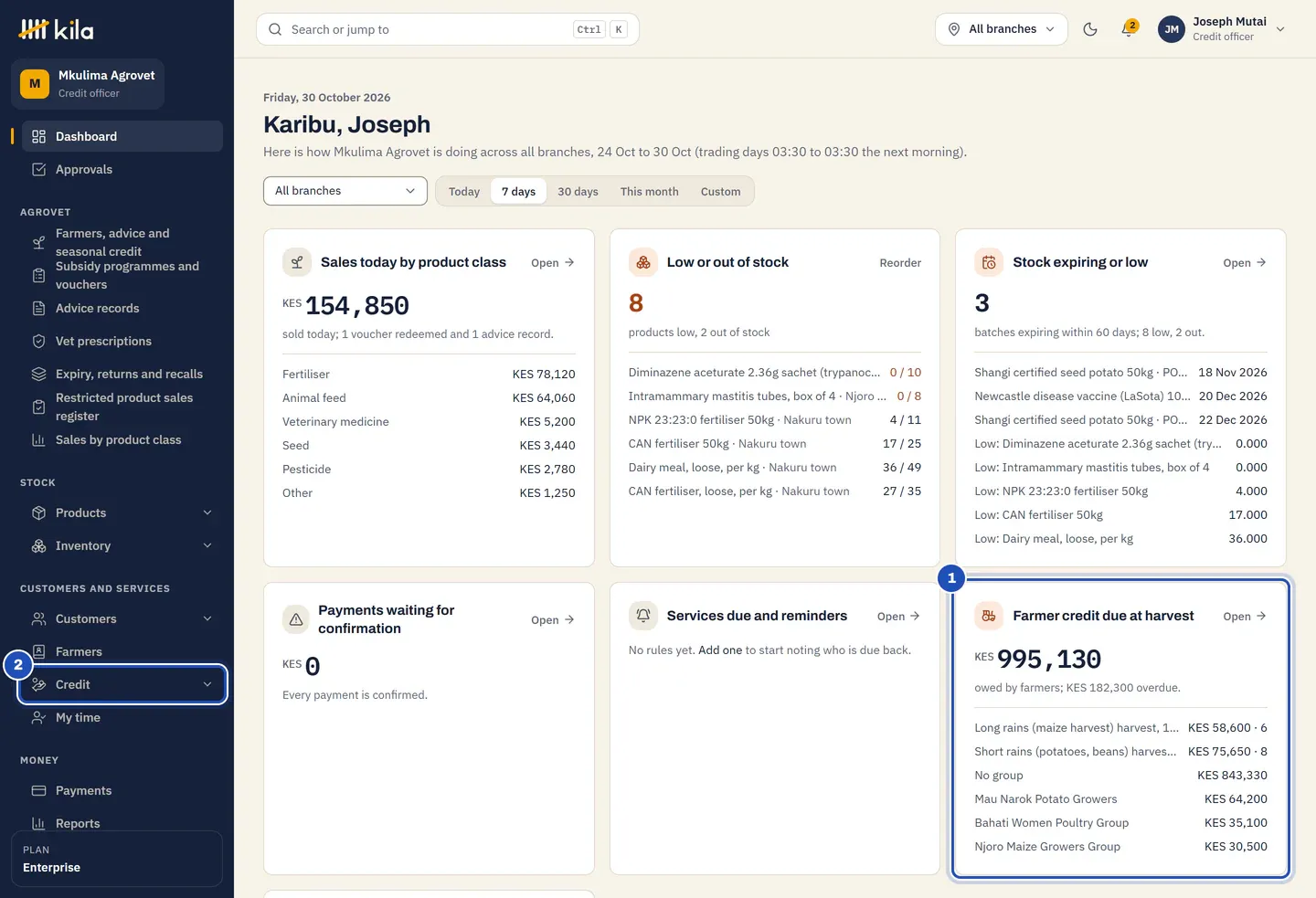This screenshot has height=898, width=1316.
Task: Select the 30 days period tab
Action: pos(578,191)
